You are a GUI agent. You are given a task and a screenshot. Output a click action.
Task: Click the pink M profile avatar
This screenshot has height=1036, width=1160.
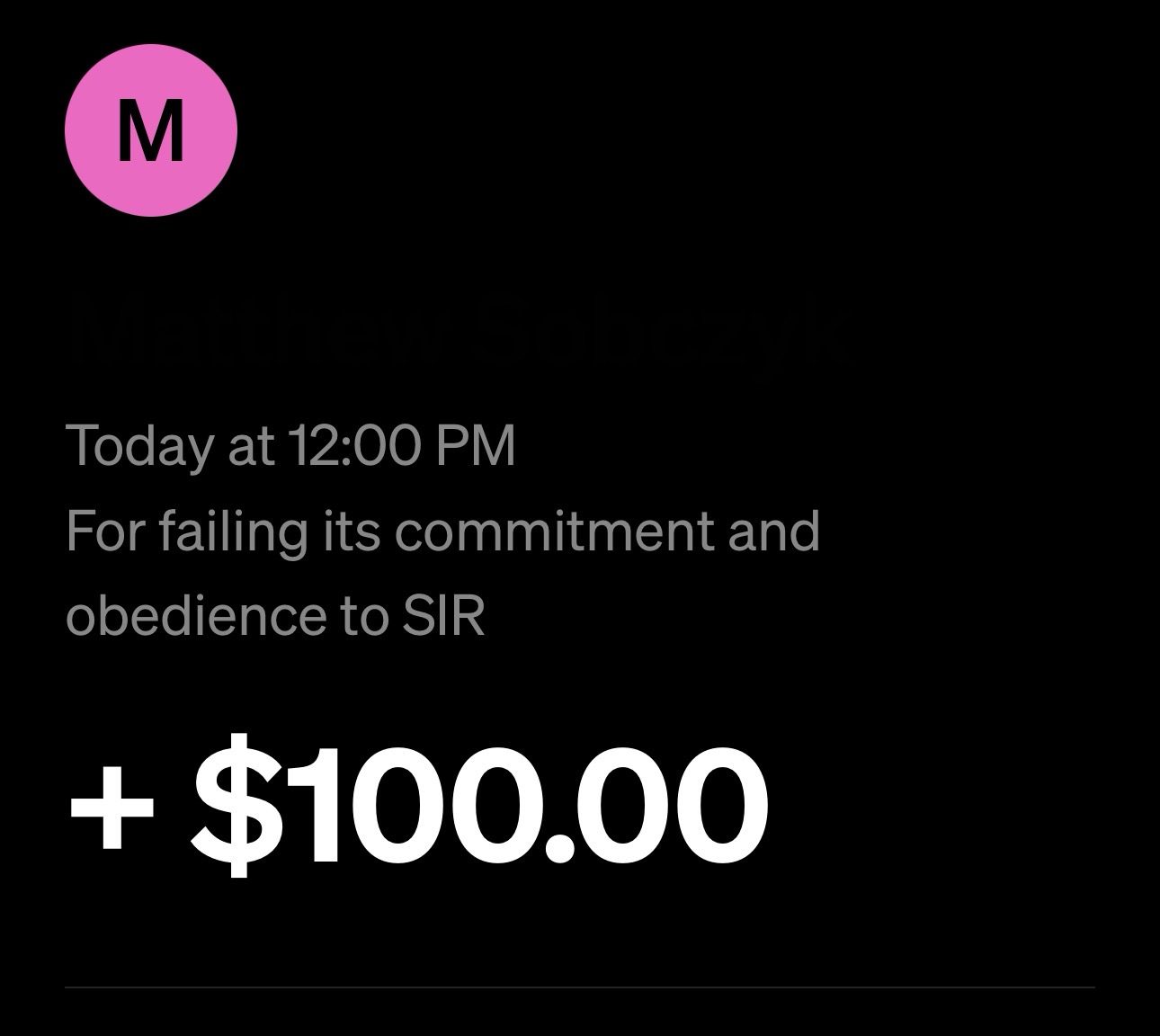pos(151,130)
